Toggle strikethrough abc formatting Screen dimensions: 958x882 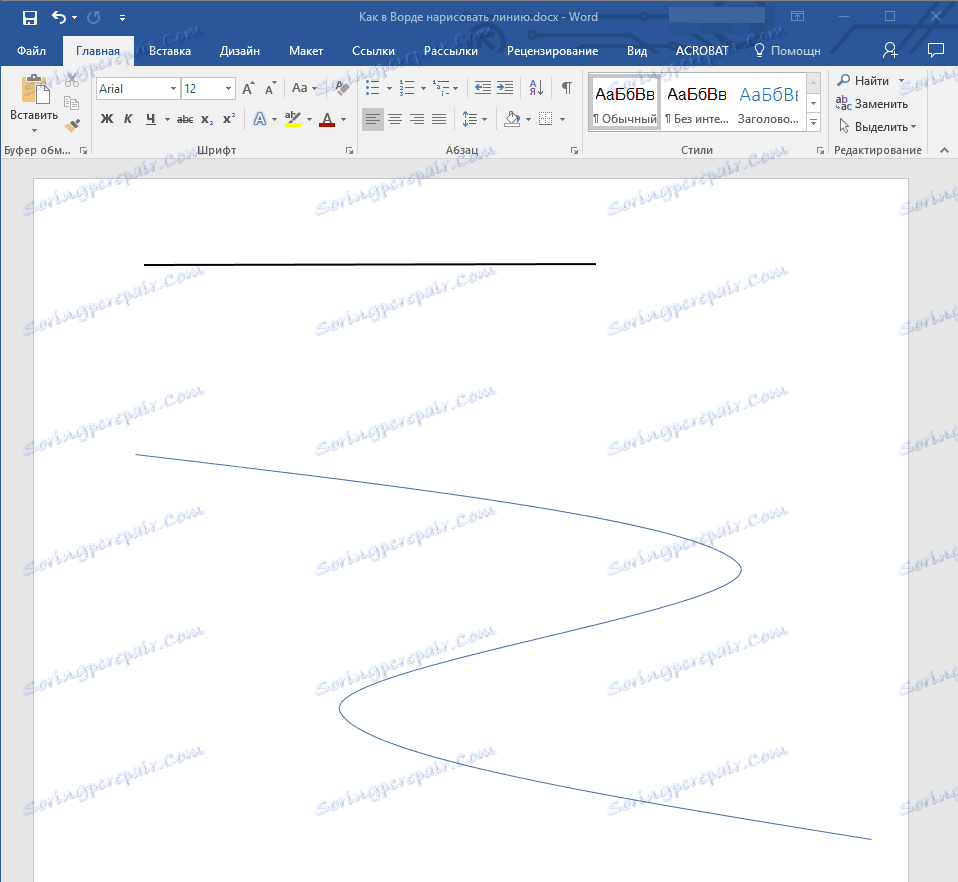[x=185, y=119]
